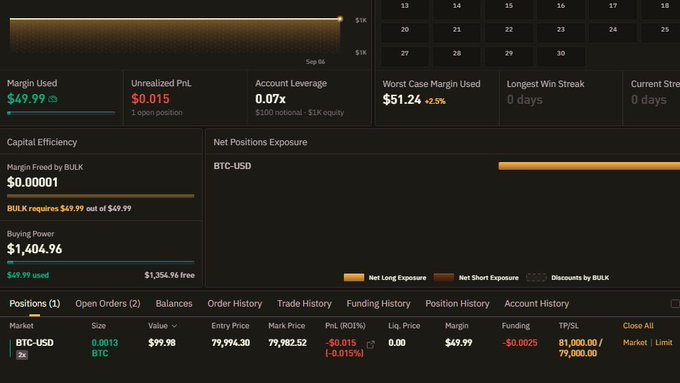Screen dimensions: 680x383
Task: Click the Account Leverage value 0.07x
Action: 270,99
